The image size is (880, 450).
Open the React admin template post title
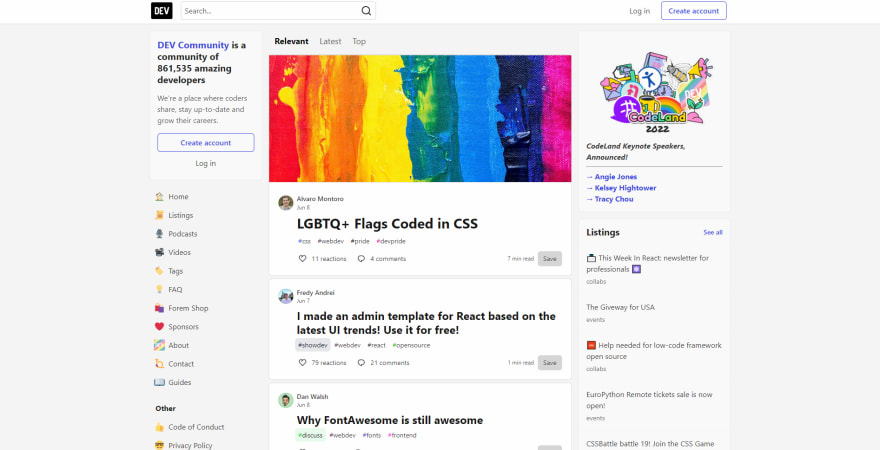[x=426, y=323]
